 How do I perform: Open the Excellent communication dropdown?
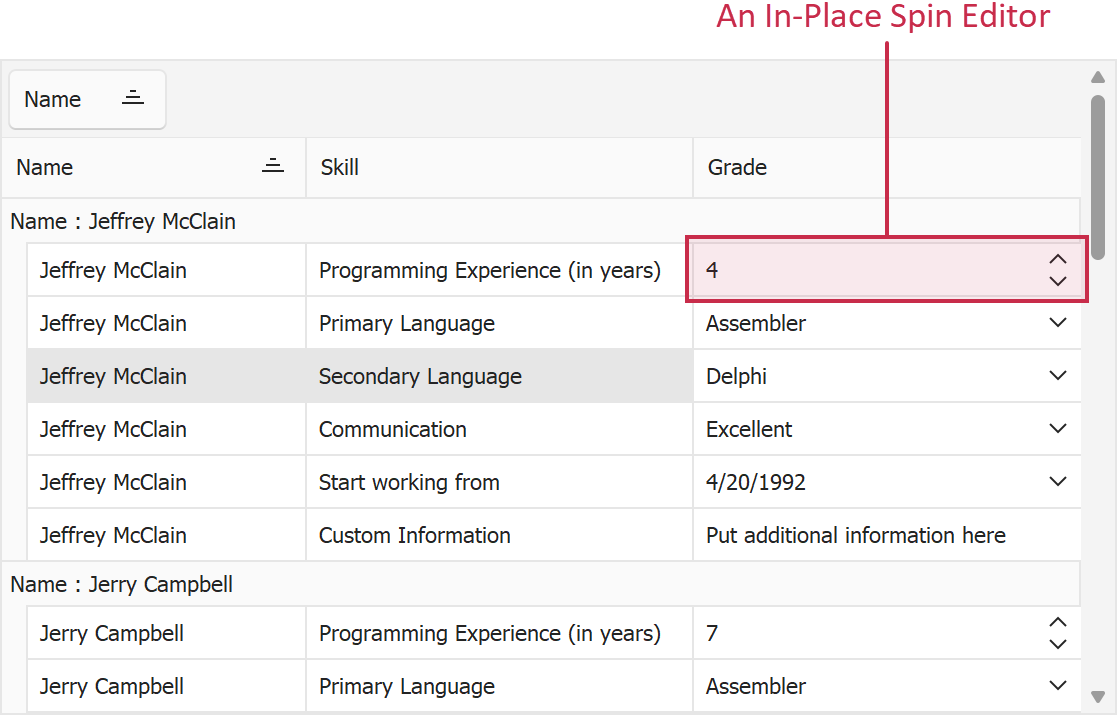pyautogui.click(x=1058, y=429)
